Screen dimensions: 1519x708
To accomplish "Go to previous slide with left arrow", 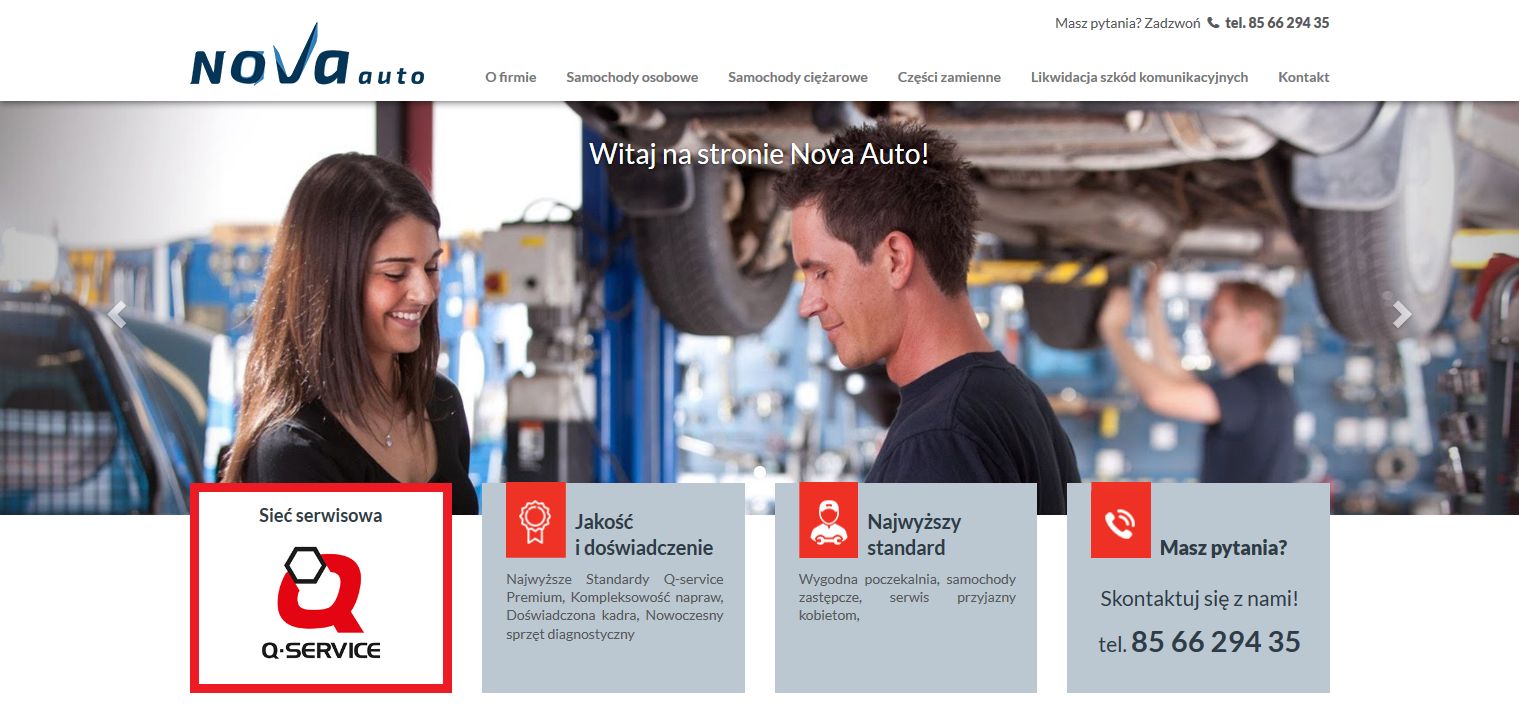I will 117,315.
